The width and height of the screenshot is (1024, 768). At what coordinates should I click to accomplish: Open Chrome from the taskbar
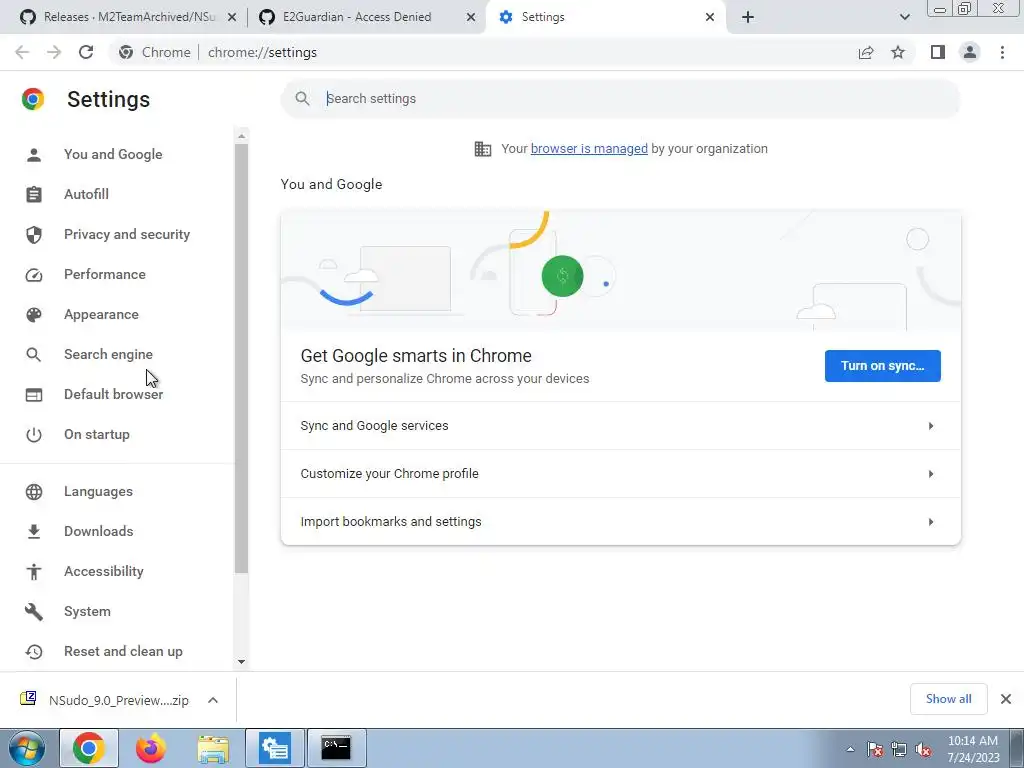click(89, 748)
